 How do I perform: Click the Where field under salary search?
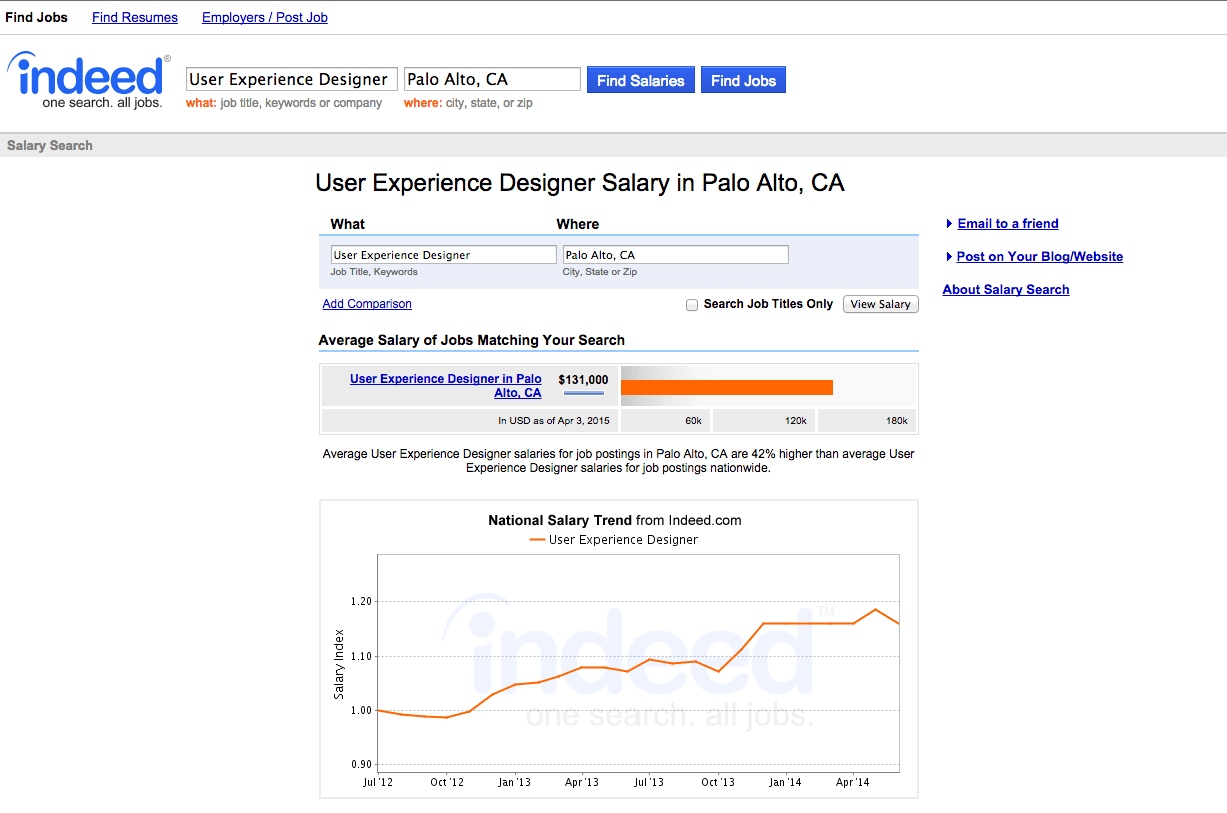click(x=675, y=255)
